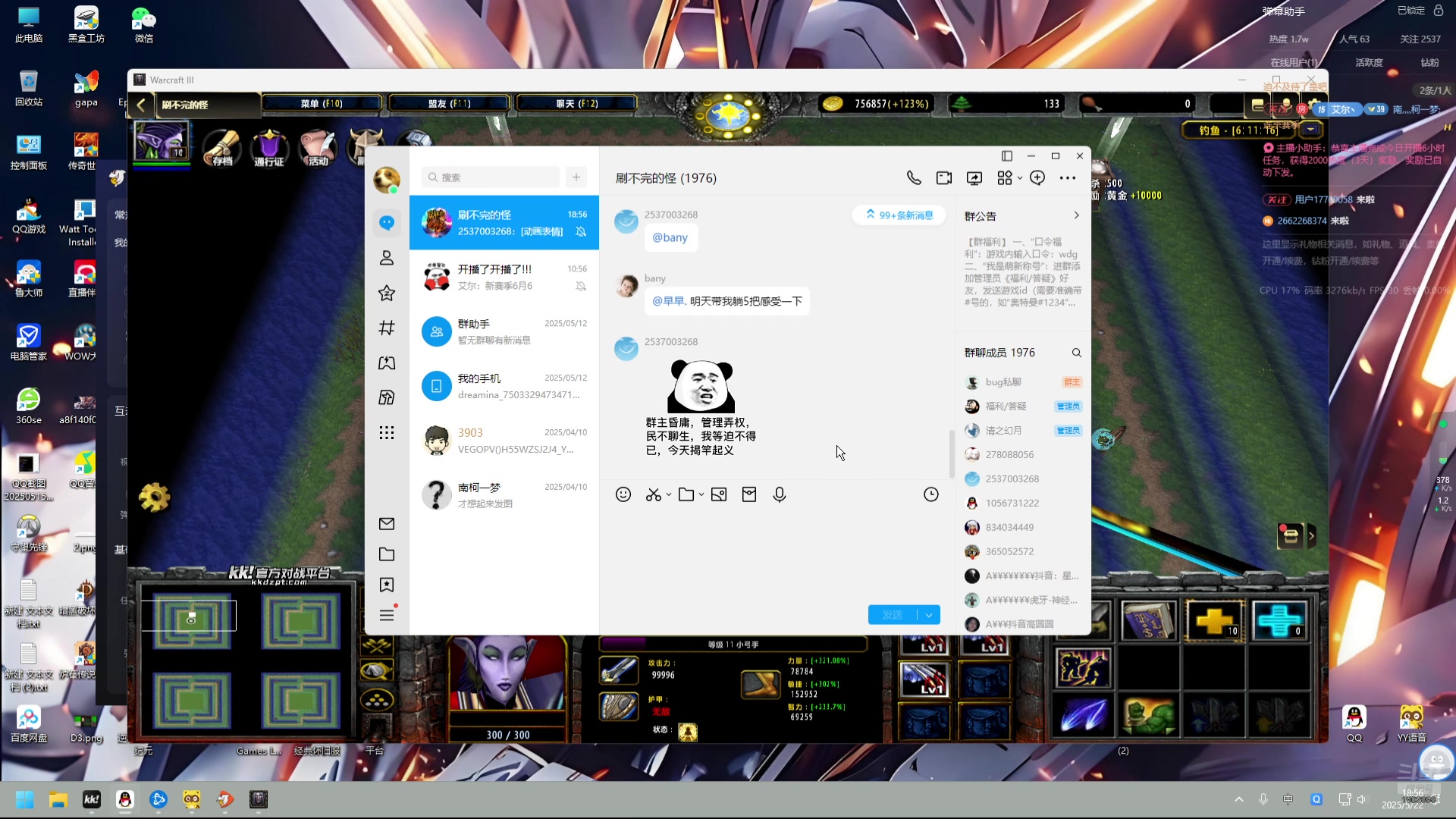Open the QQ main menu hamburger icon
The width and height of the screenshot is (1456, 819).
[387, 615]
